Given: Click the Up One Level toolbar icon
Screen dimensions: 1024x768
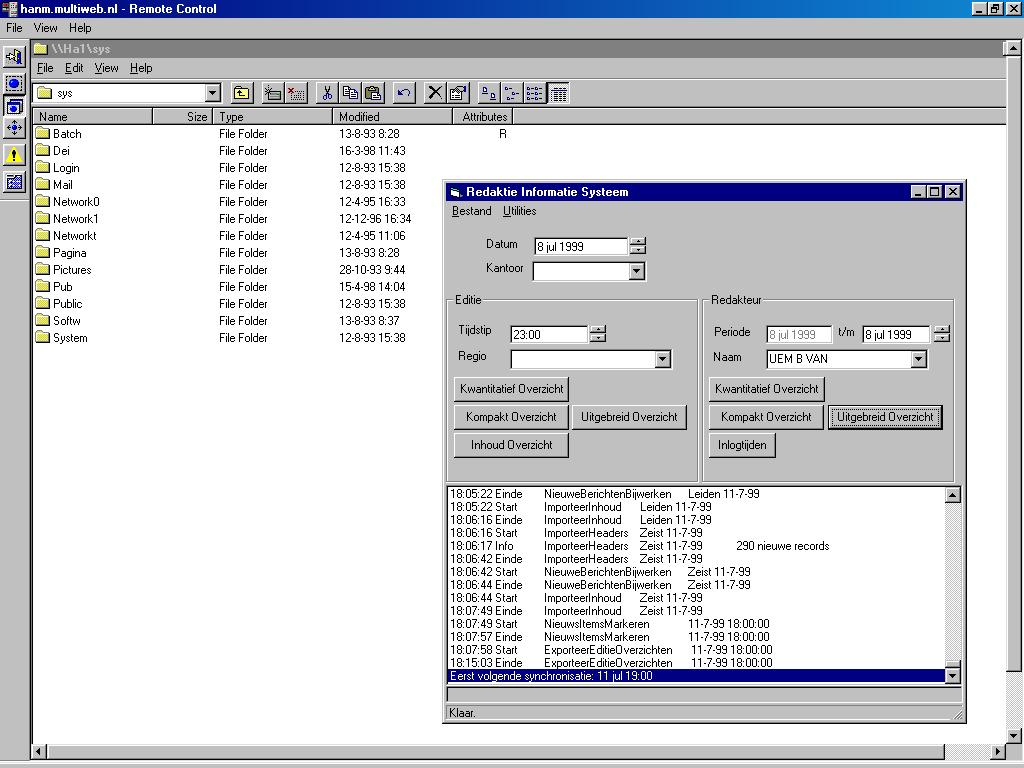Looking at the screenshot, I should [x=242, y=93].
